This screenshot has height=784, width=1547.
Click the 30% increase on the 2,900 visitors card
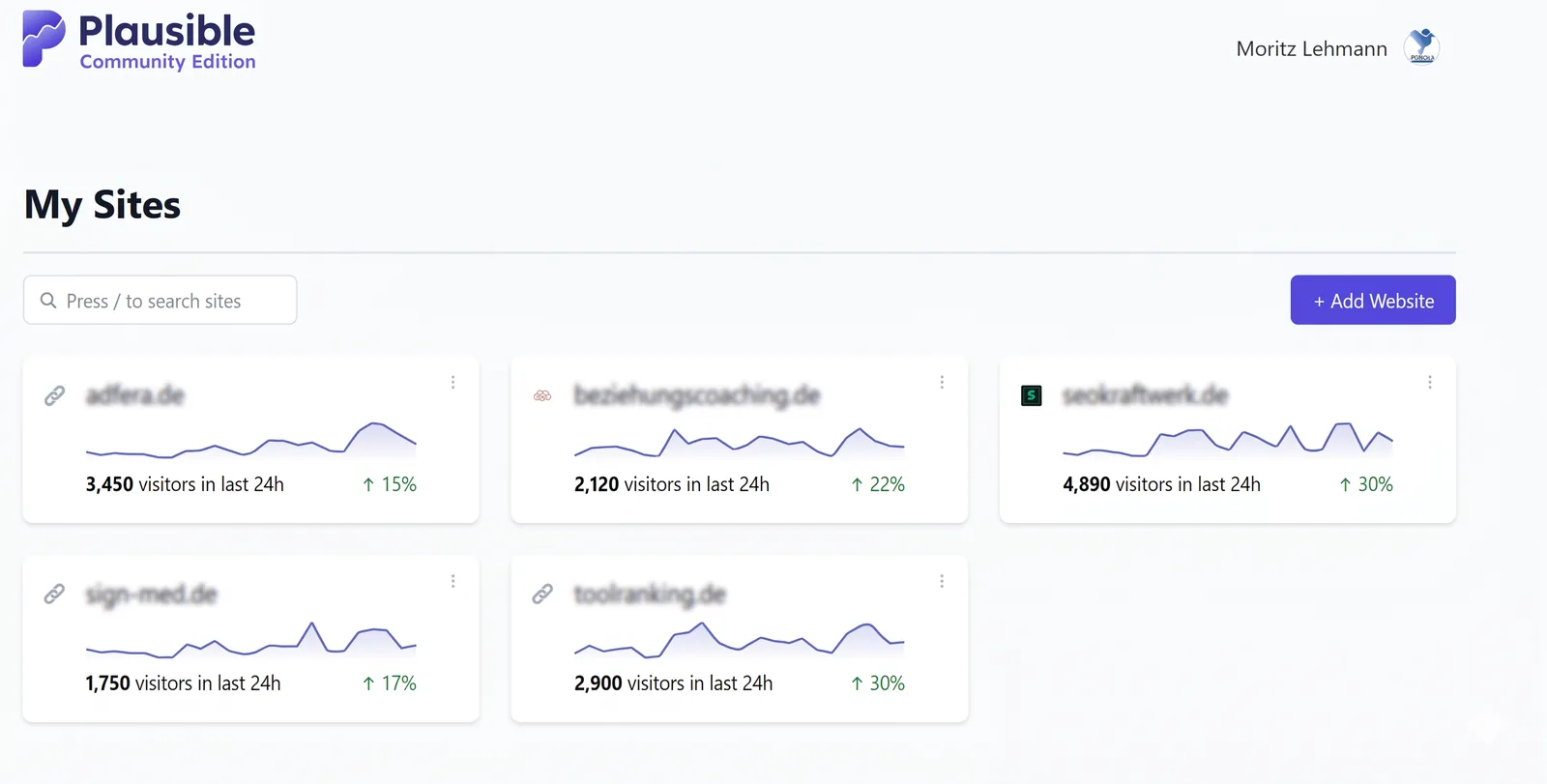coord(878,683)
